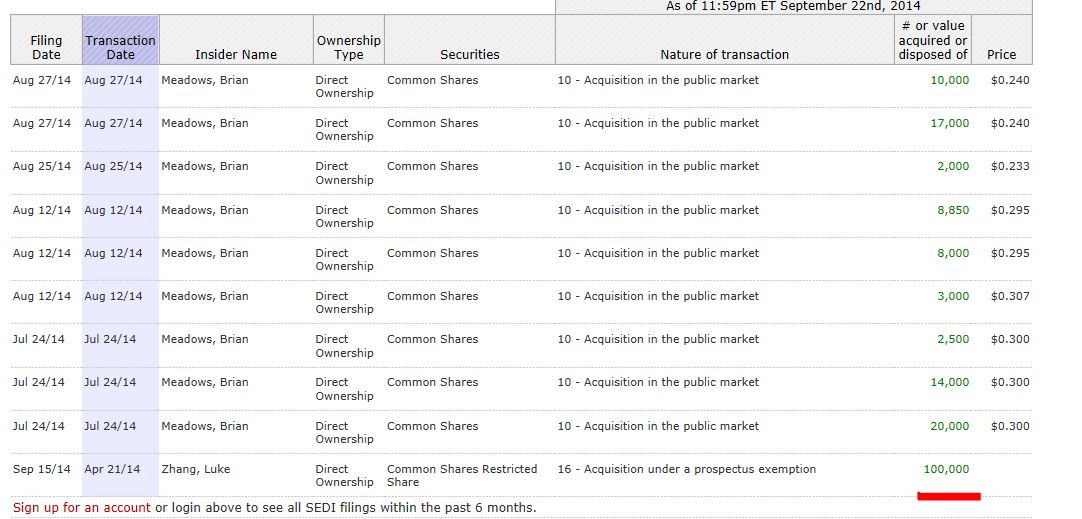Click the red underline below 100,000
This screenshot has height=519, width=1082.
pos(948,495)
